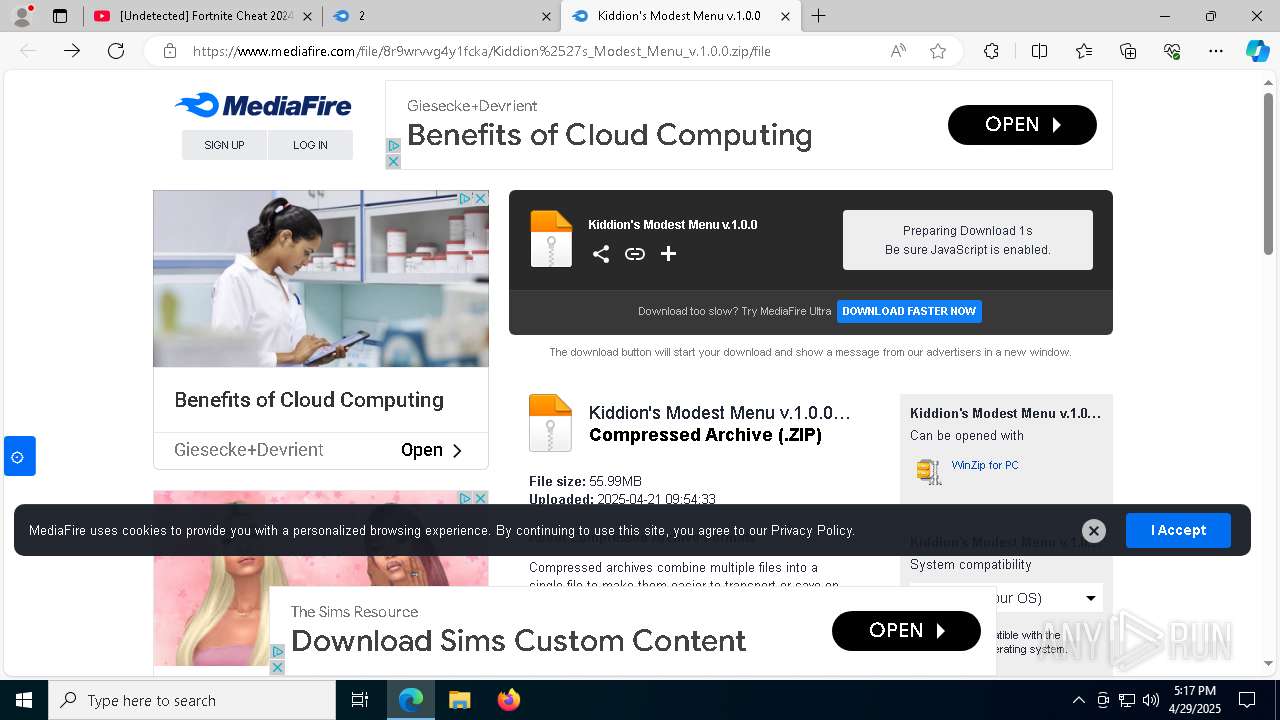Close the Kiddion's Modest Menu tab

pyautogui.click(x=785, y=16)
